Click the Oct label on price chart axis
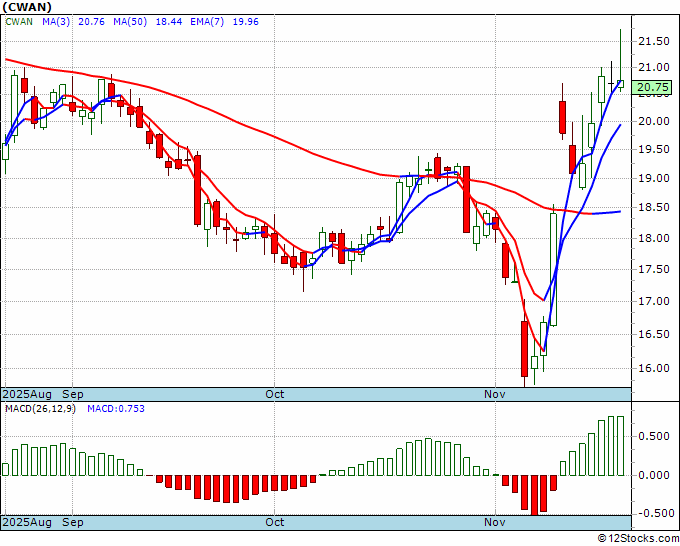Viewport: 680px width, 546px height. point(275,394)
